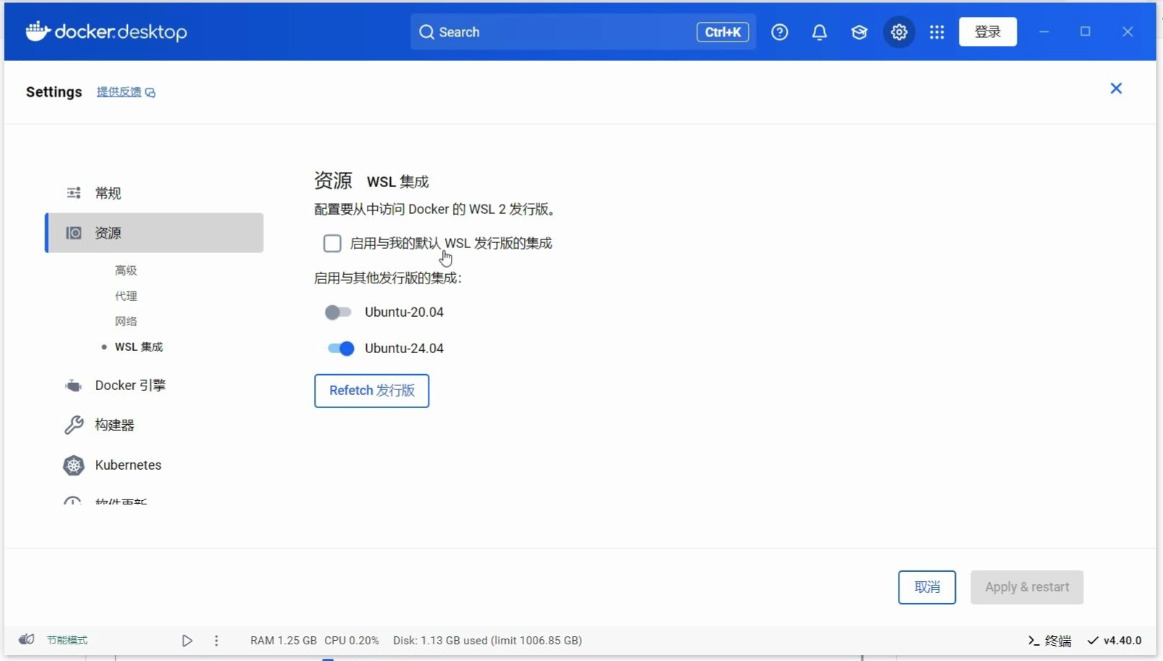Click the Ctrl+K shortcut badge
This screenshot has height=661, width=1163.
pyautogui.click(x=722, y=32)
